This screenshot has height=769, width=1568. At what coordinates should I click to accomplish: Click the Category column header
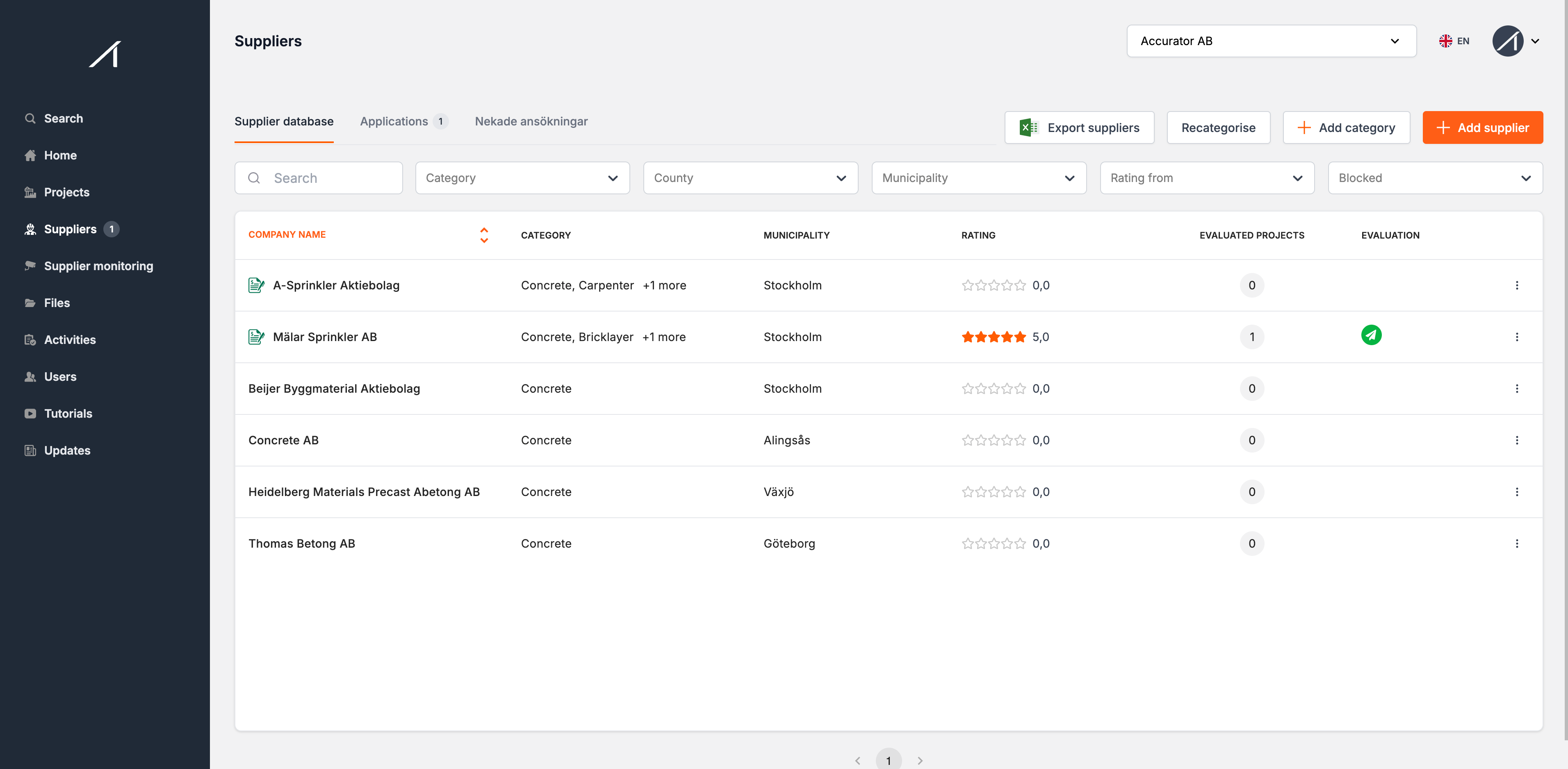coord(545,235)
